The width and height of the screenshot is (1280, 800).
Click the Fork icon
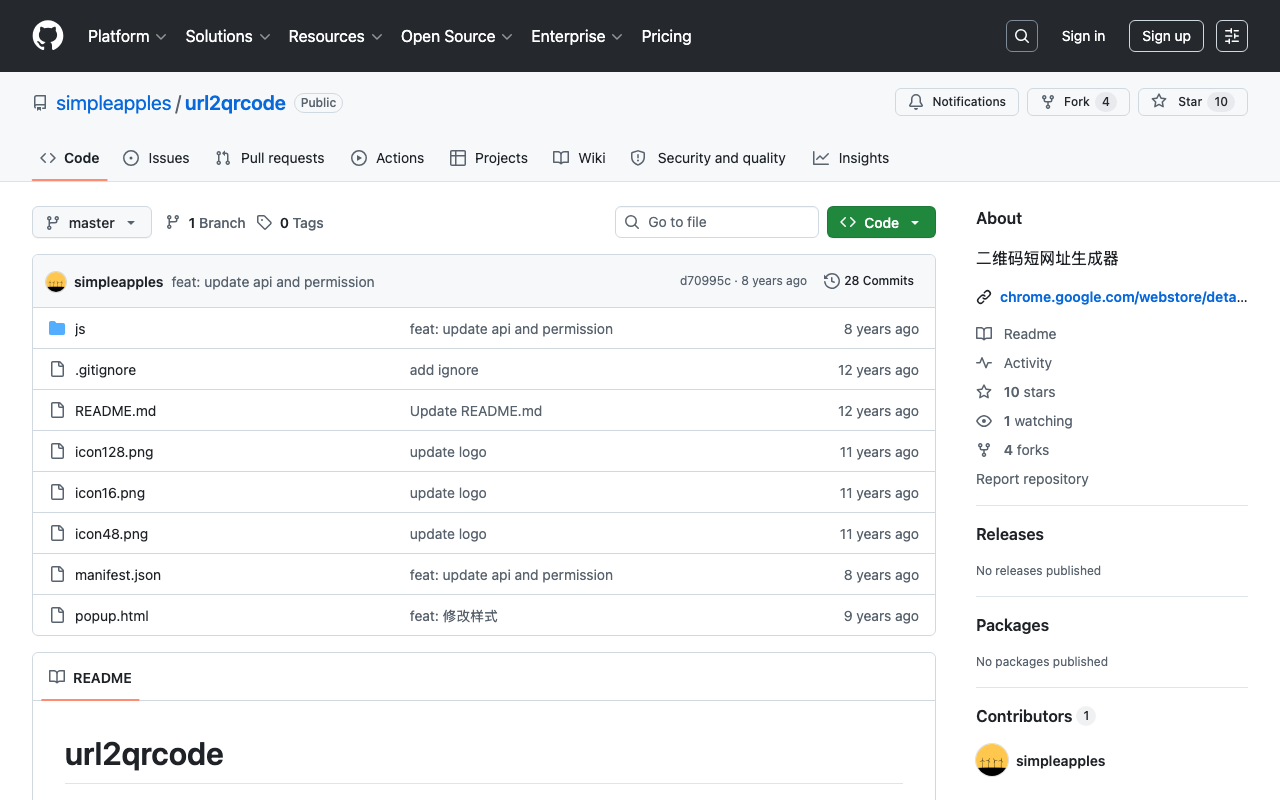point(1048,102)
